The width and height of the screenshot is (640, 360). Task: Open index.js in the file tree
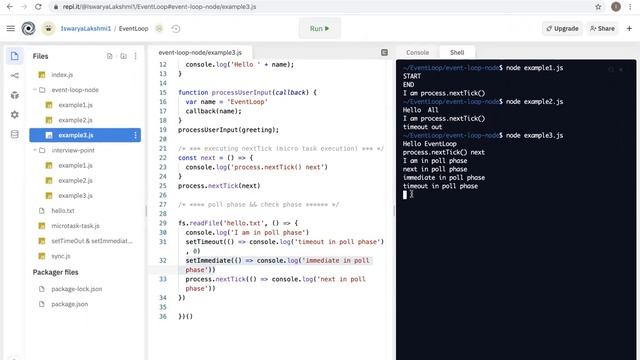click(x=62, y=75)
